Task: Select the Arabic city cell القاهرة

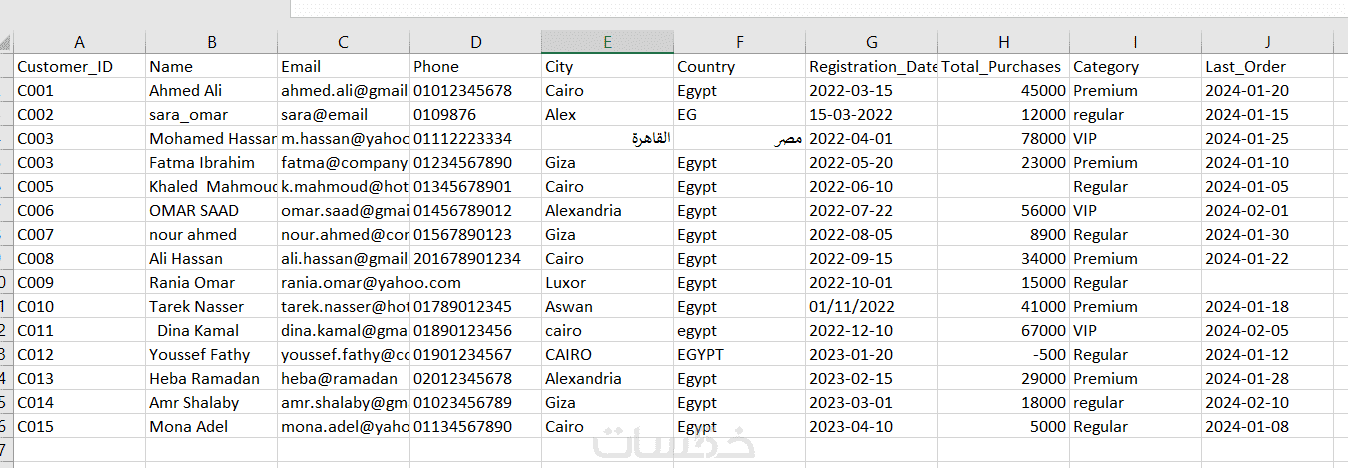Action: [607, 138]
